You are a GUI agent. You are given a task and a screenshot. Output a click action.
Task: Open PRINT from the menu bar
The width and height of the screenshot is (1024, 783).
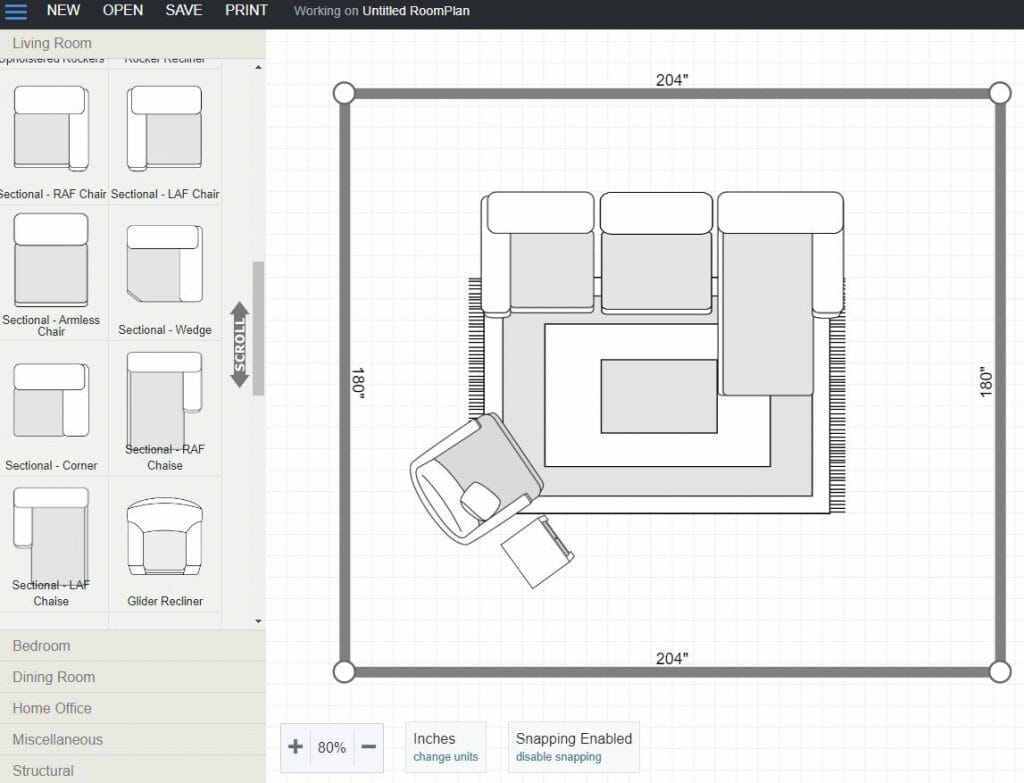(245, 10)
